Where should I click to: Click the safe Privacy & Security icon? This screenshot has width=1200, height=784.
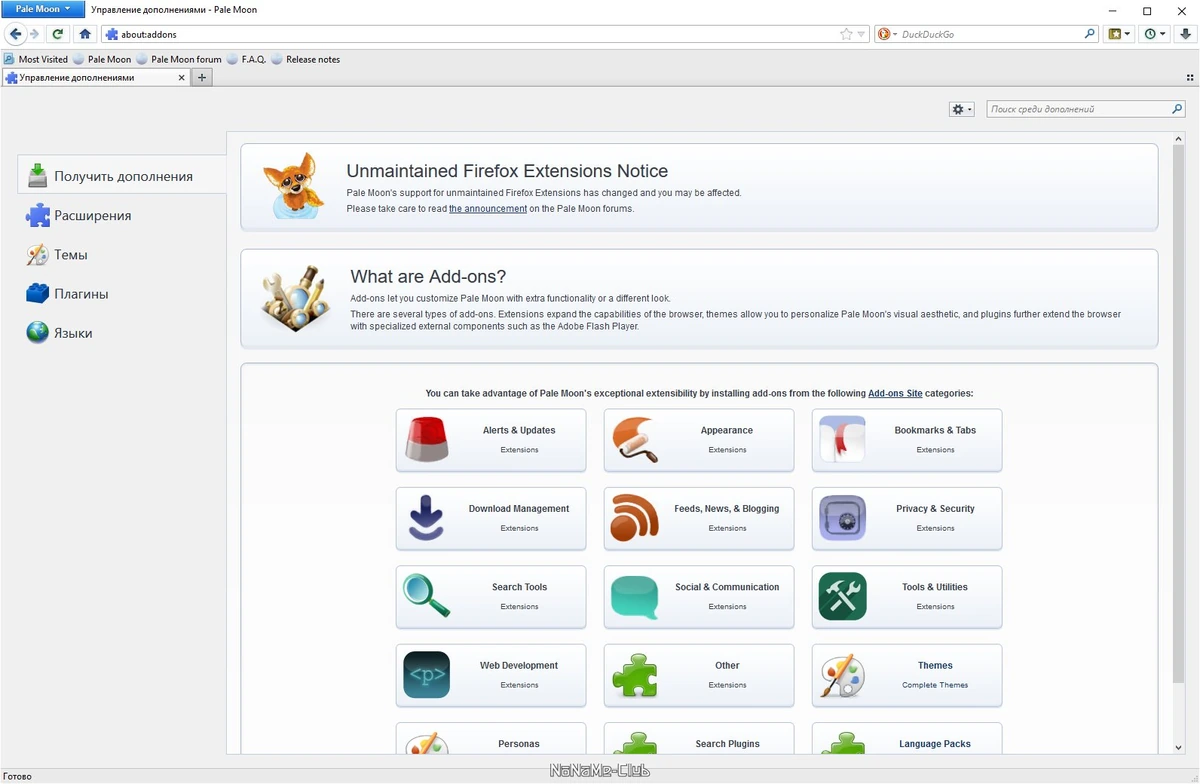tap(842, 518)
